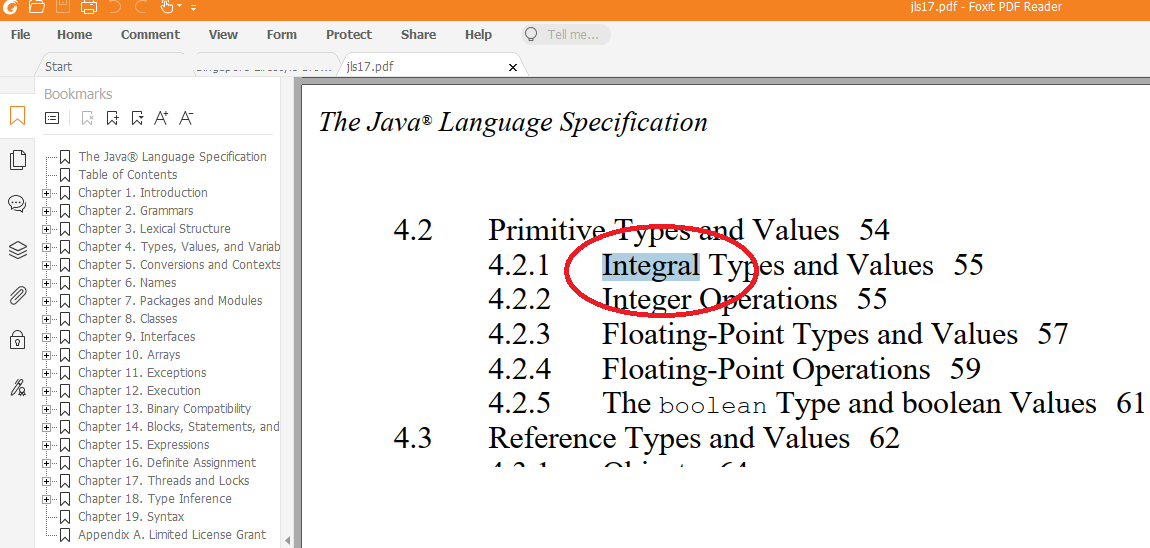Select Chapter 13. Binary Compatibility bookmark
1150x548 pixels.
coord(164,409)
